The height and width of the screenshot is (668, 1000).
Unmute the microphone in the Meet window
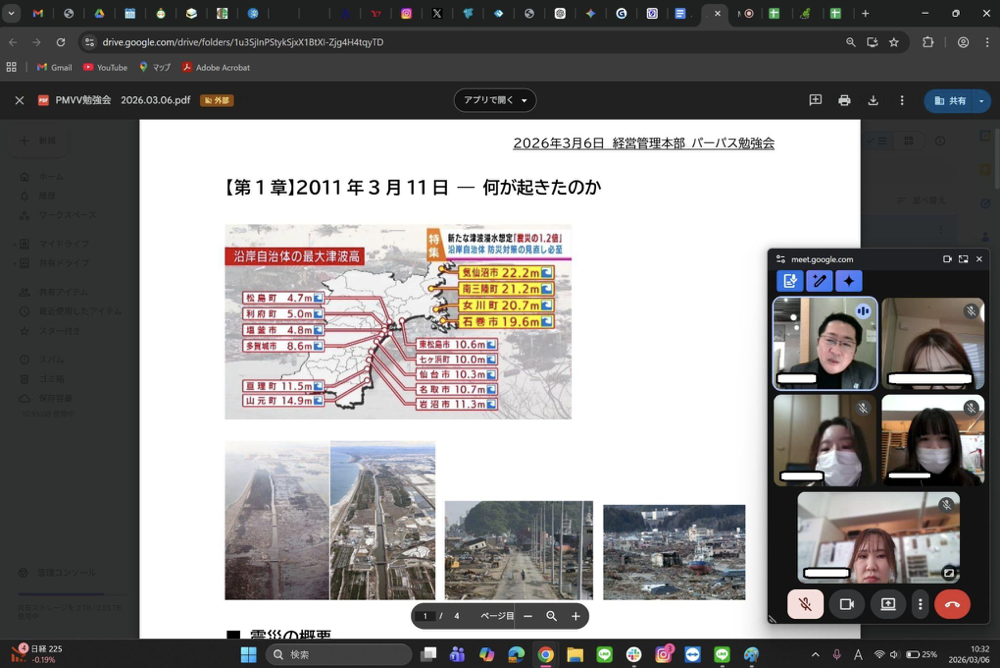(x=805, y=604)
